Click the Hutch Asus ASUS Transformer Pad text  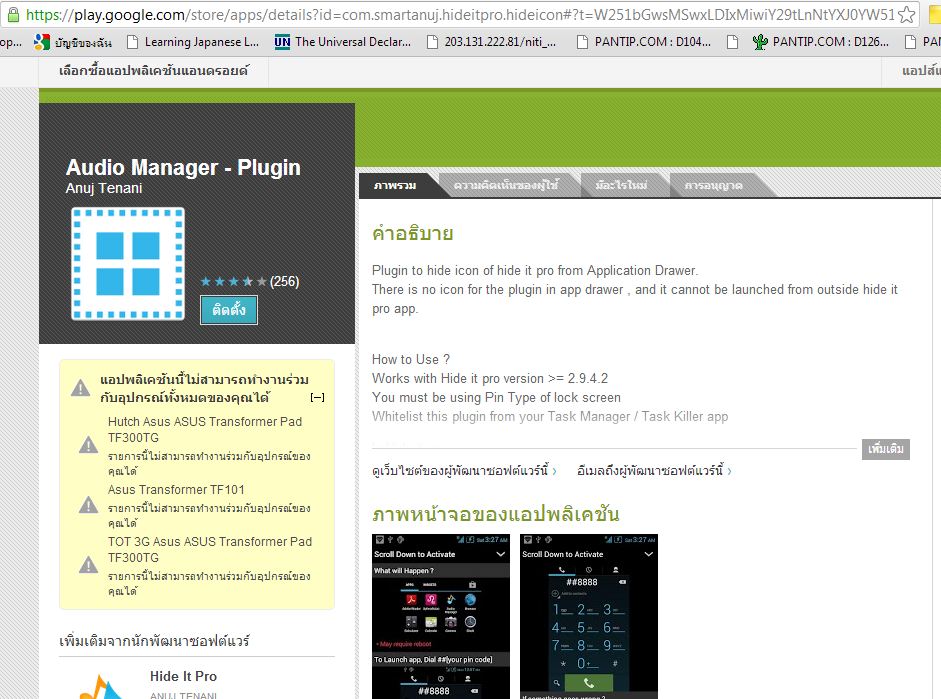[x=205, y=430]
